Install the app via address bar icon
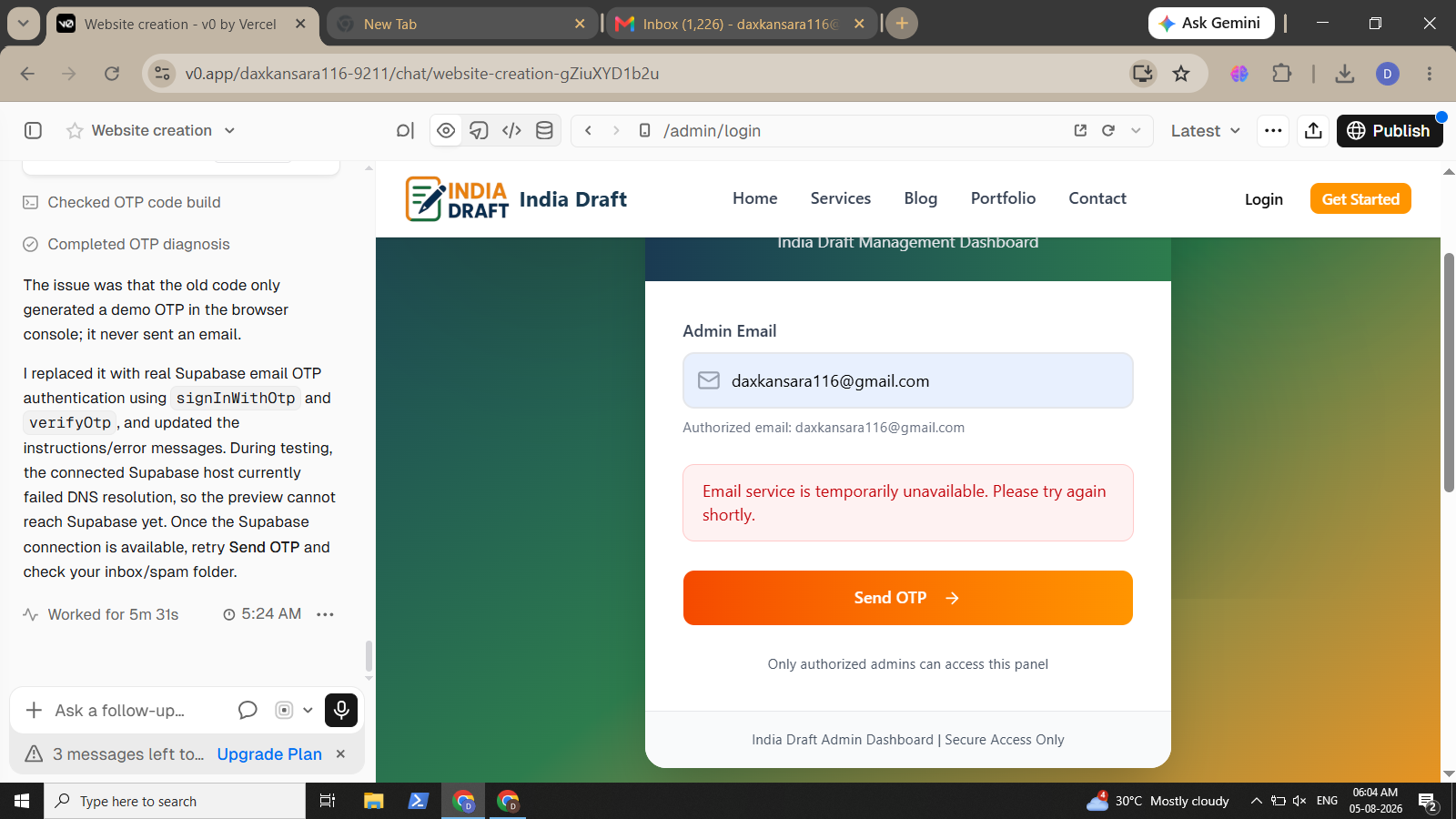This screenshot has height=819, width=1456. pyautogui.click(x=1143, y=74)
